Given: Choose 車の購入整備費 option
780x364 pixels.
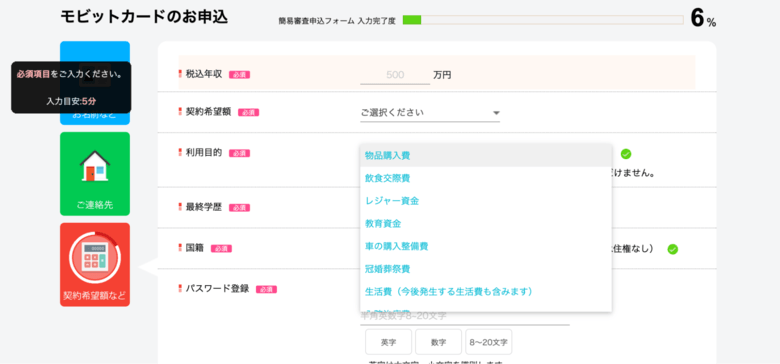Looking at the screenshot, I should tap(486, 246).
